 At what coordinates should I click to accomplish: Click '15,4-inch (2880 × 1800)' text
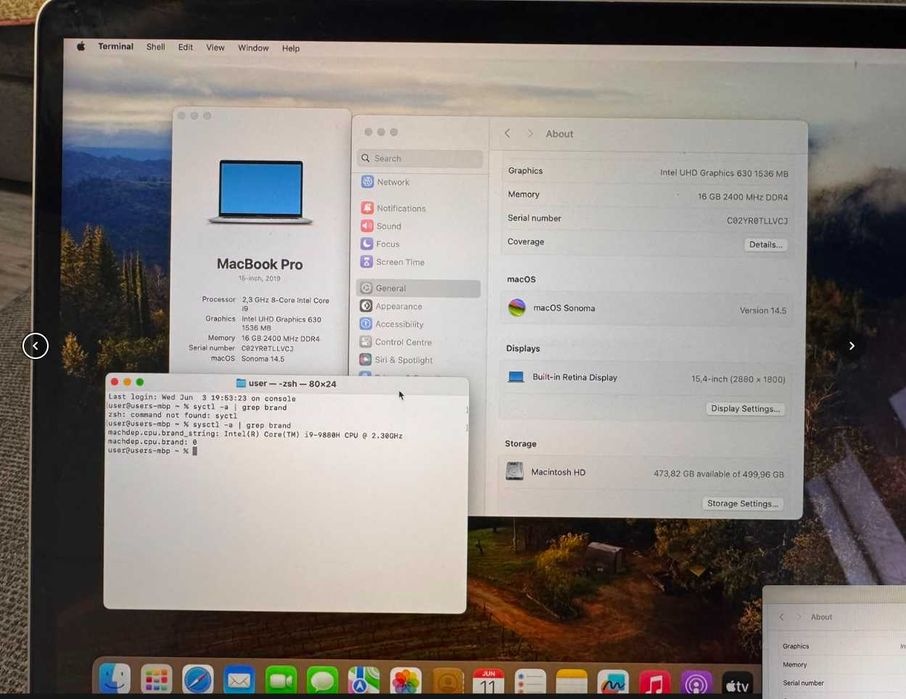coord(738,380)
